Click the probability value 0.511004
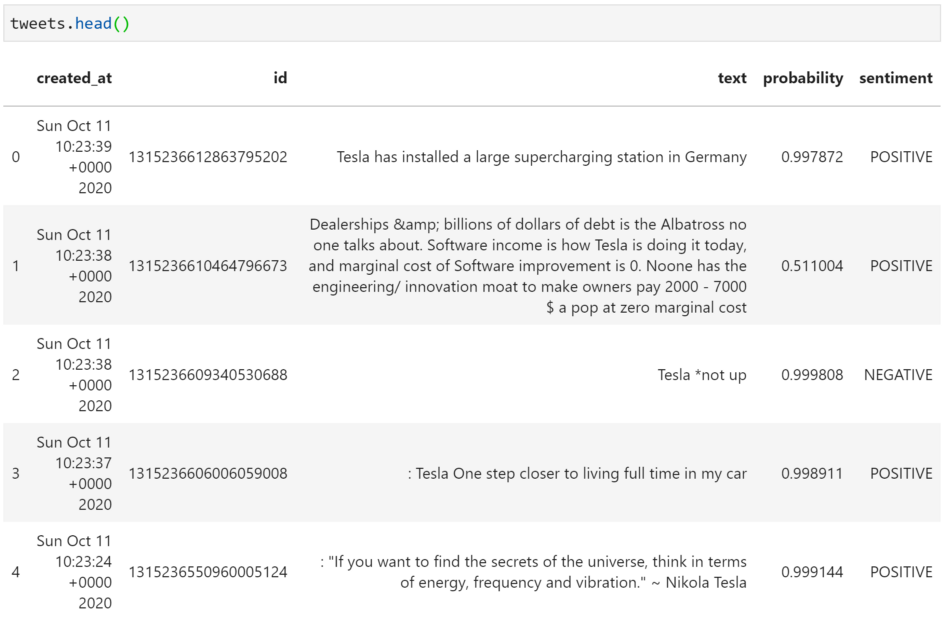 812,266
